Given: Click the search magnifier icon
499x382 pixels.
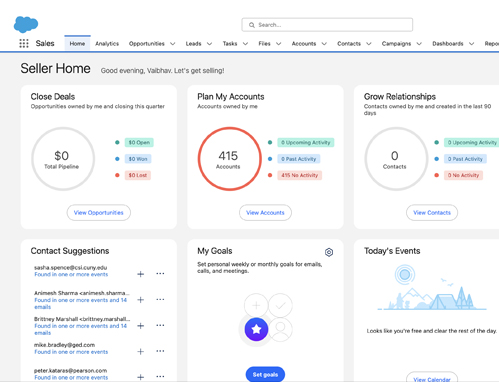Looking at the screenshot, I should [252, 25].
